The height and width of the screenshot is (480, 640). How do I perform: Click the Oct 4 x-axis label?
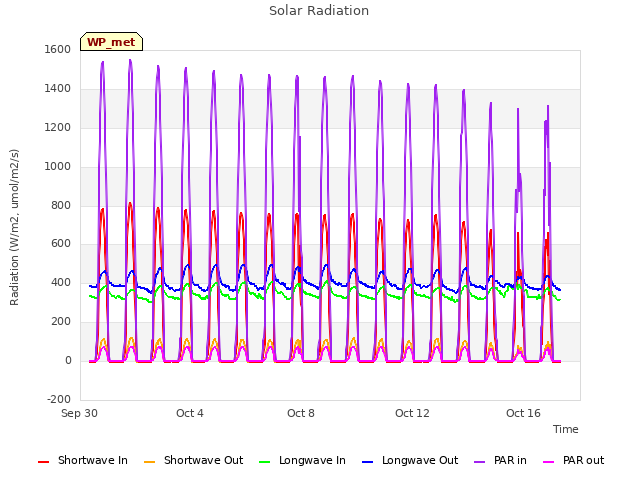pyautogui.click(x=190, y=413)
